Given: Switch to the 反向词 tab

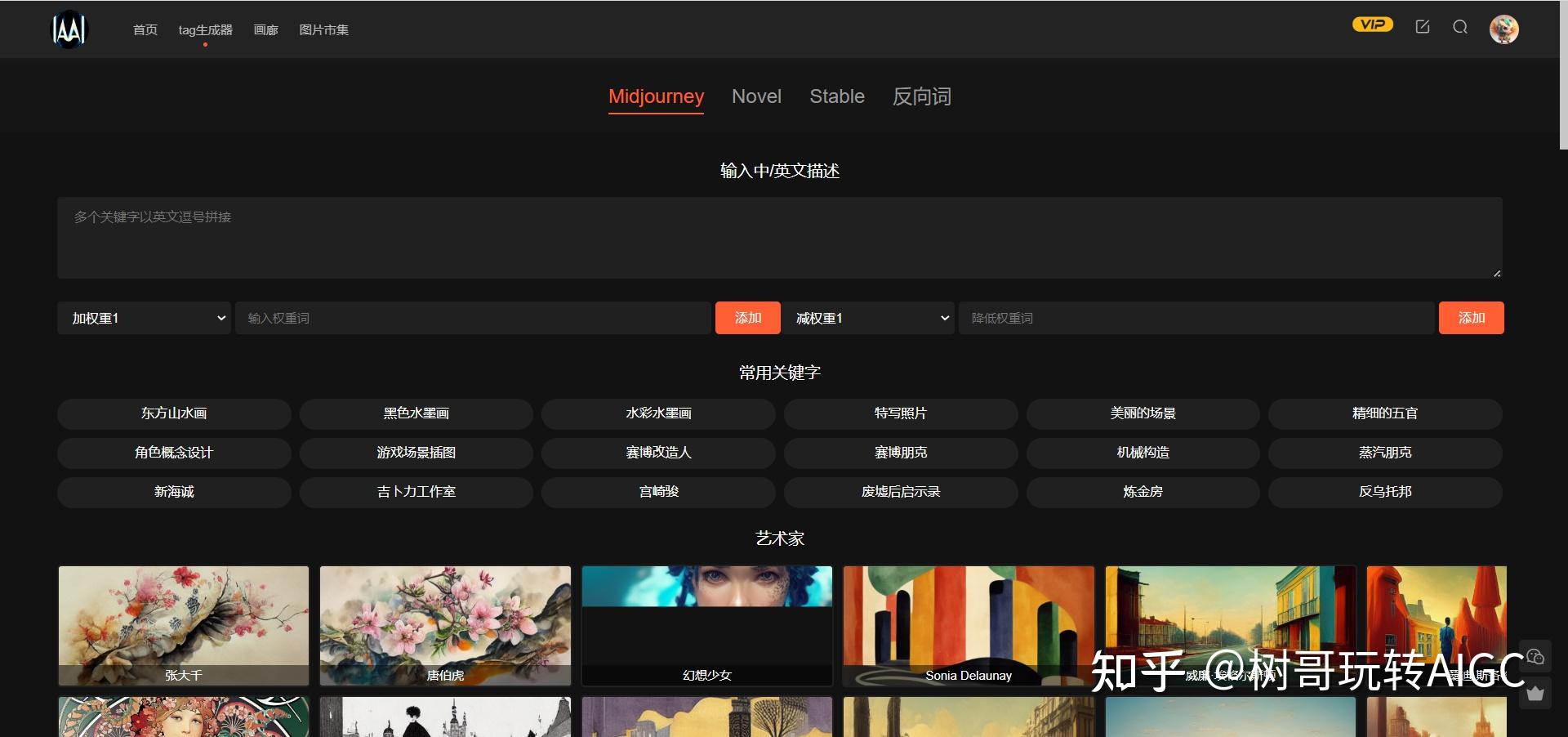Looking at the screenshot, I should pos(922,96).
